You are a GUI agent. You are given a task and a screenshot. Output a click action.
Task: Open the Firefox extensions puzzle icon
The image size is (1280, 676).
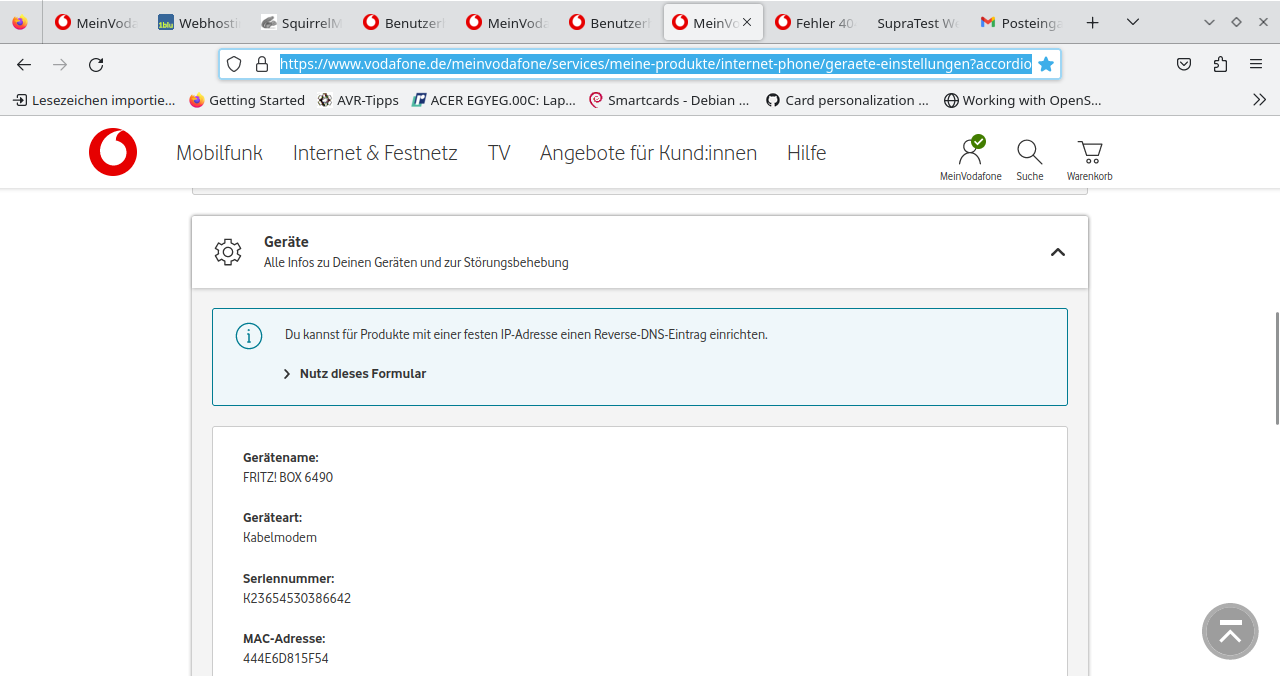click(x=1220, y=64)
